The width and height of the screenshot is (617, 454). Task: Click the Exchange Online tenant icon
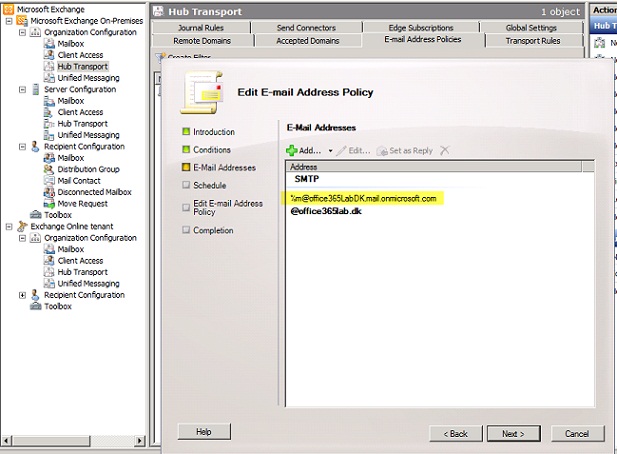pyautogui.click(x=22, y=226)
